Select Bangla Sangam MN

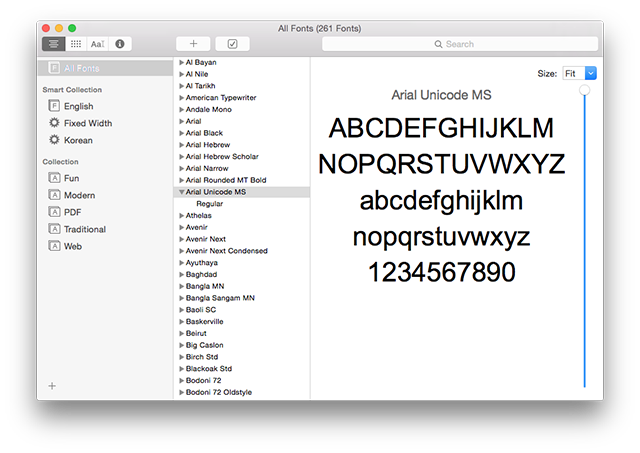[x=242, y=298]
